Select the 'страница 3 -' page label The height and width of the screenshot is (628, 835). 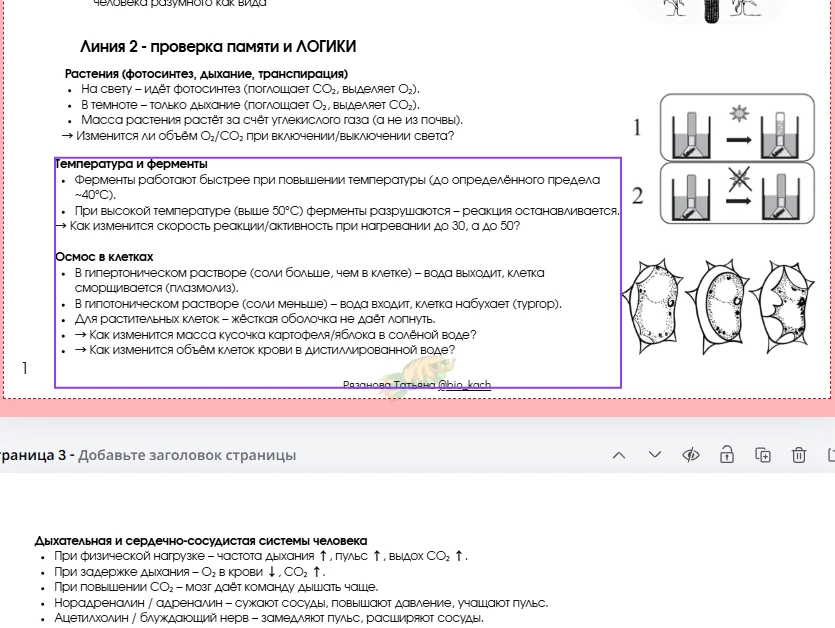37,455
